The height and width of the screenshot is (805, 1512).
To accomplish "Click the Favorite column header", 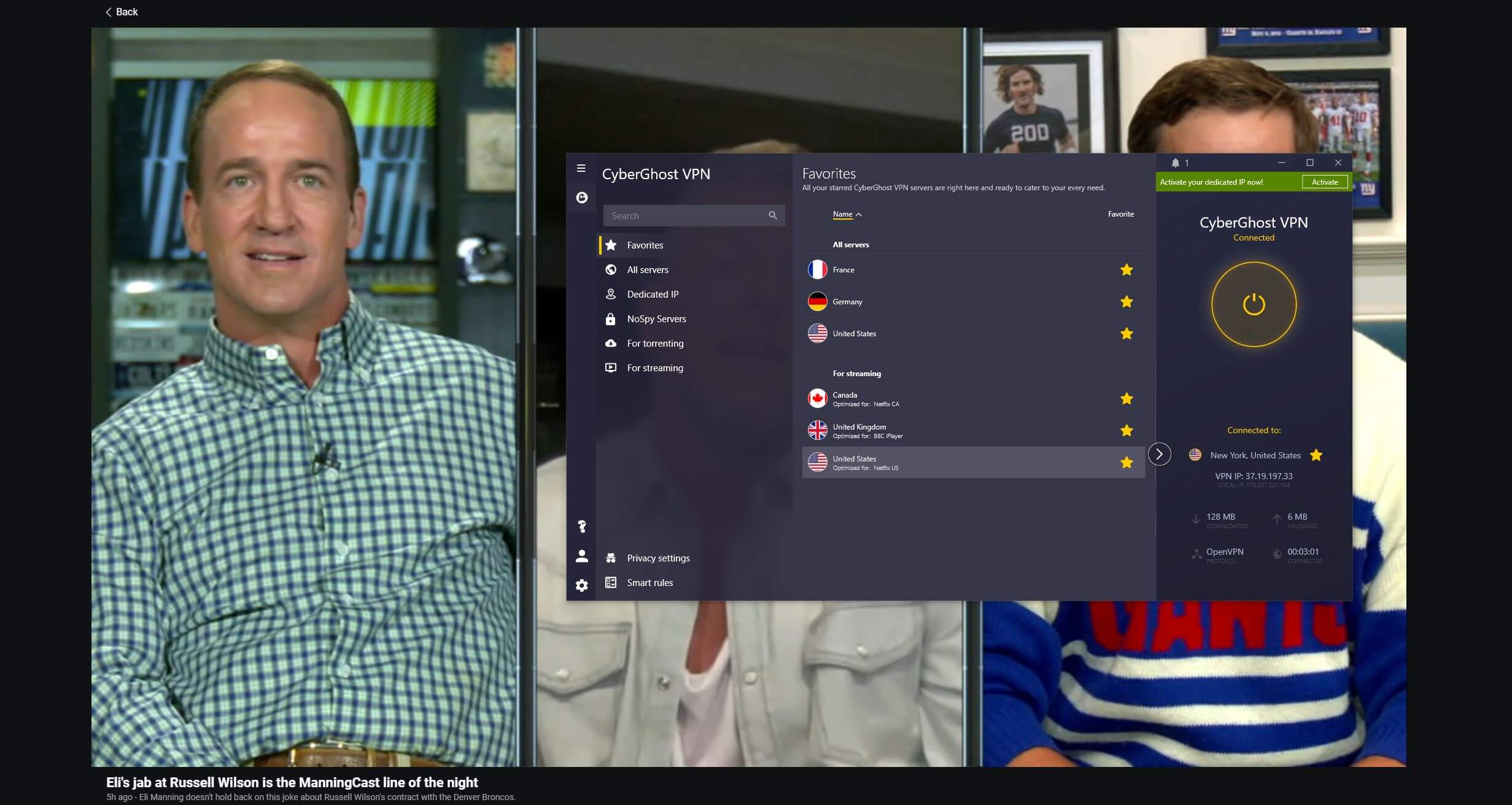I will click(1120, 214).
